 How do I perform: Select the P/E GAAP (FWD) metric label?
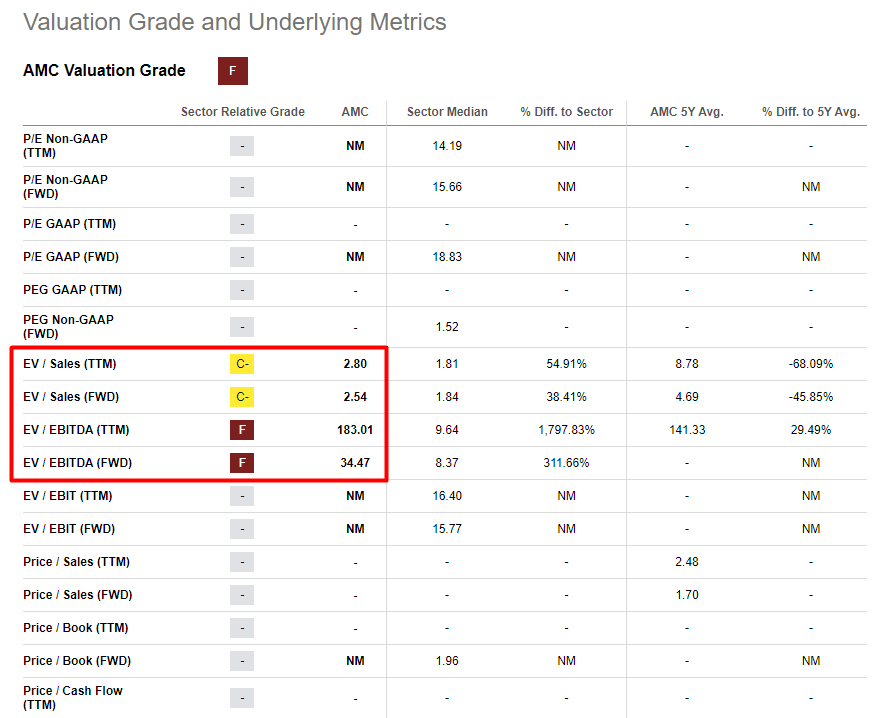[71, 257]
